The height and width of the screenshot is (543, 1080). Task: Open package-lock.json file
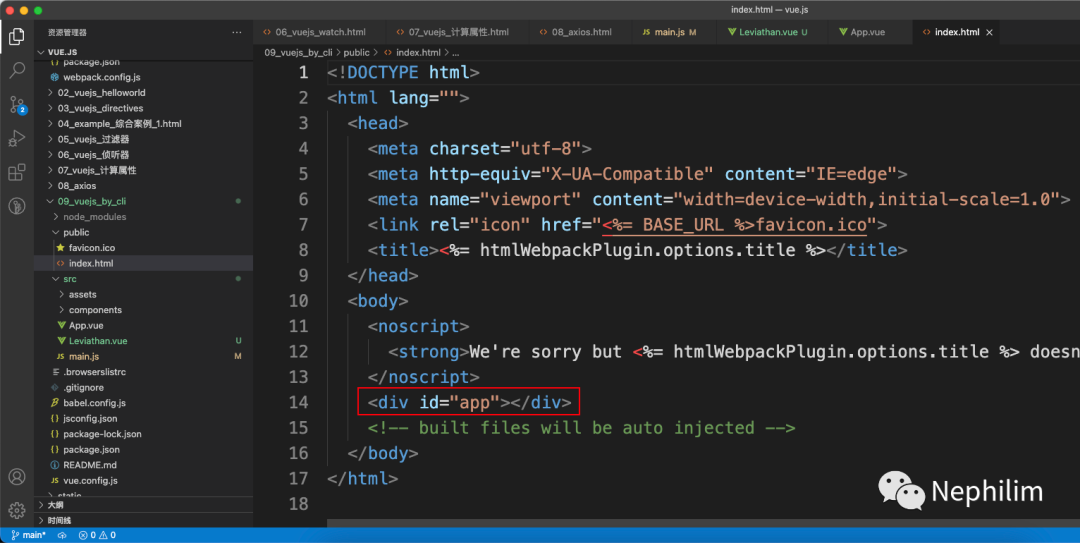102,434
